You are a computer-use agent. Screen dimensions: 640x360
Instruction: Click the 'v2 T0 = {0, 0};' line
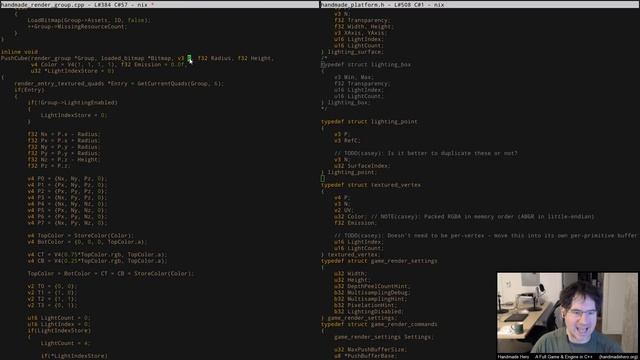coord(52,286)
